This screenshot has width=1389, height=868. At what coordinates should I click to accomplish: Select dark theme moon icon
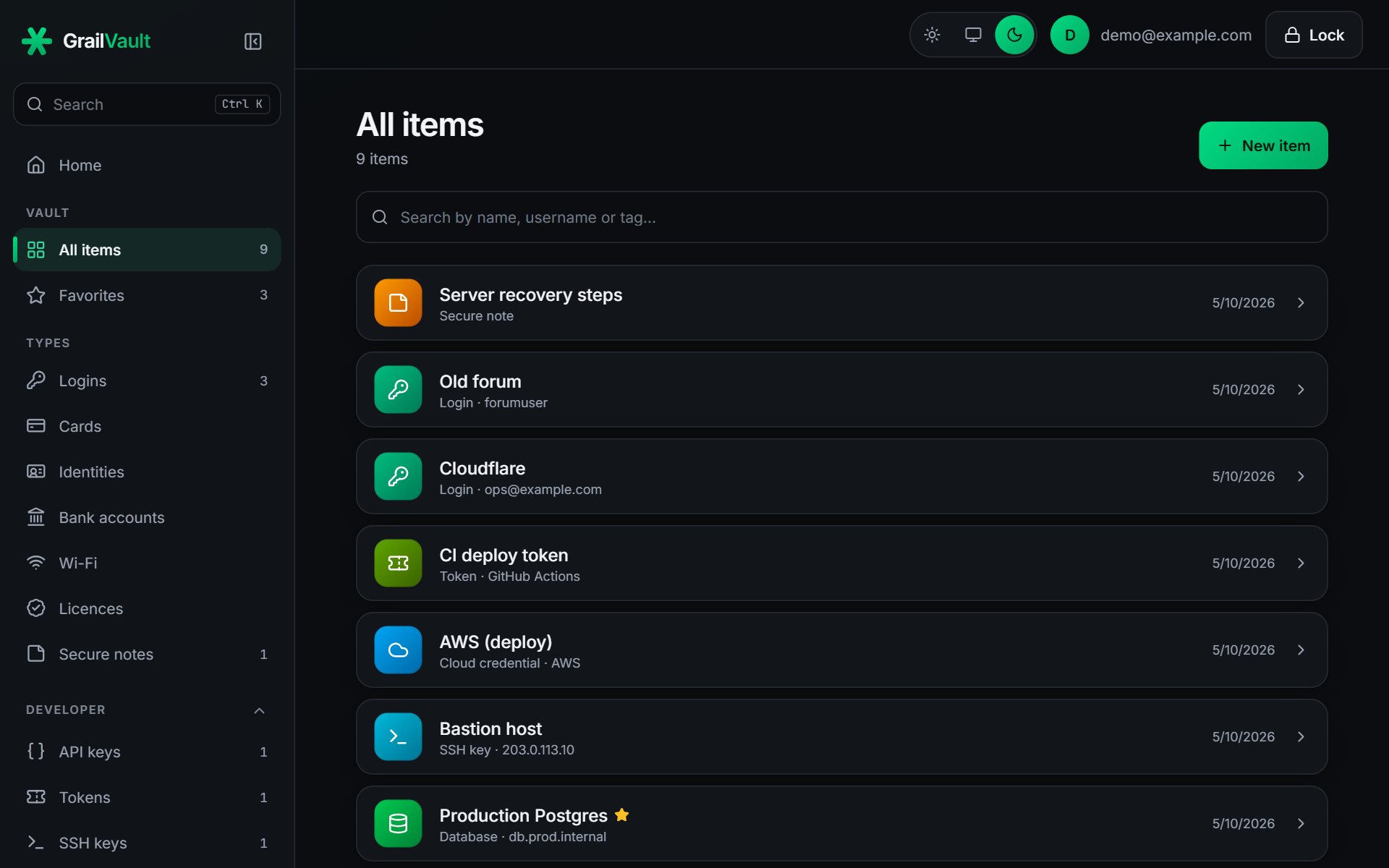click(x=1014, y=35)
